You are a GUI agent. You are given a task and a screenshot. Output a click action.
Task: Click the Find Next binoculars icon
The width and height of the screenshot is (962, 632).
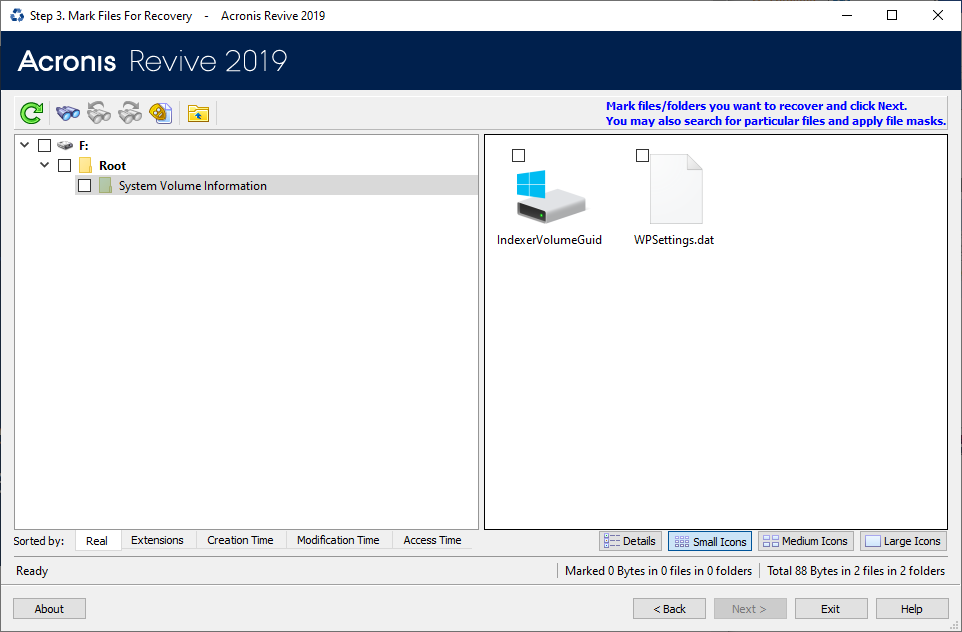[x=130, y=113]
